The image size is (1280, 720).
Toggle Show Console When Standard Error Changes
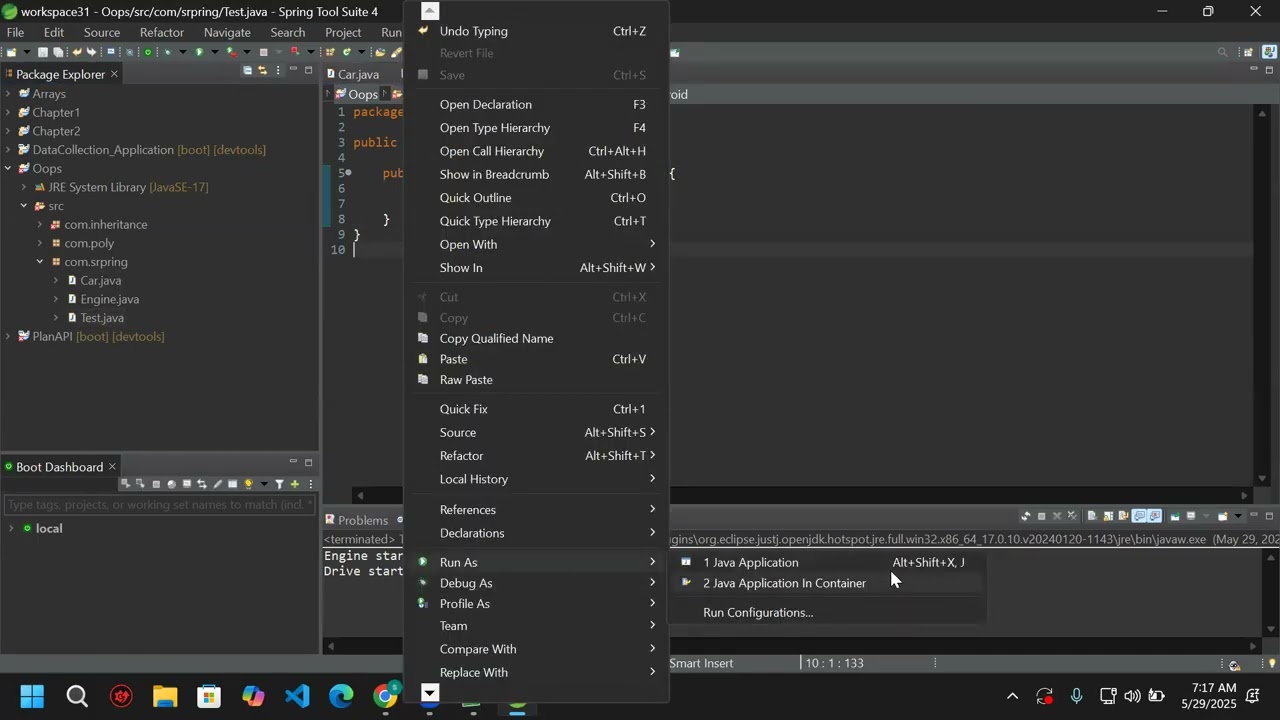[x=1155, y=516]
